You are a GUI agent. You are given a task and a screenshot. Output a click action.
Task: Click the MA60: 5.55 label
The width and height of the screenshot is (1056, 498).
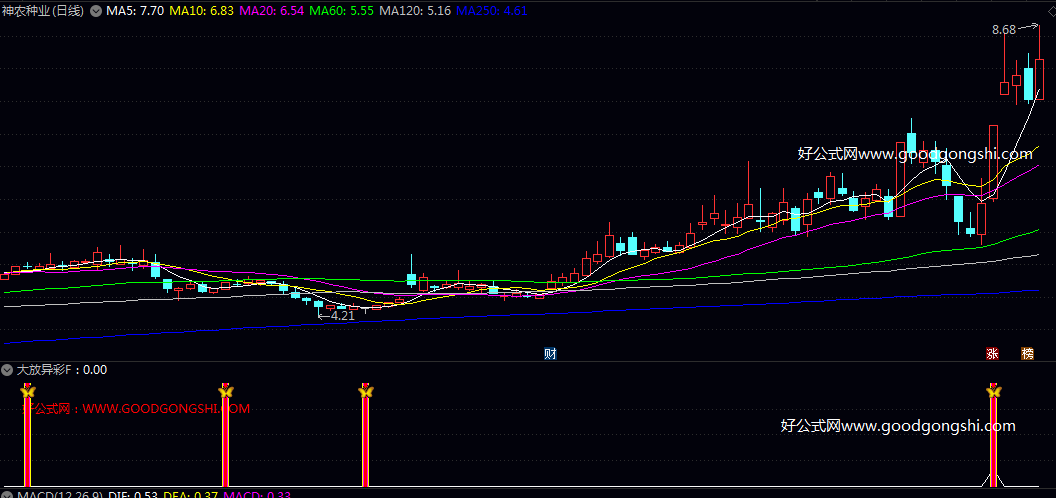tap(341, 11)
